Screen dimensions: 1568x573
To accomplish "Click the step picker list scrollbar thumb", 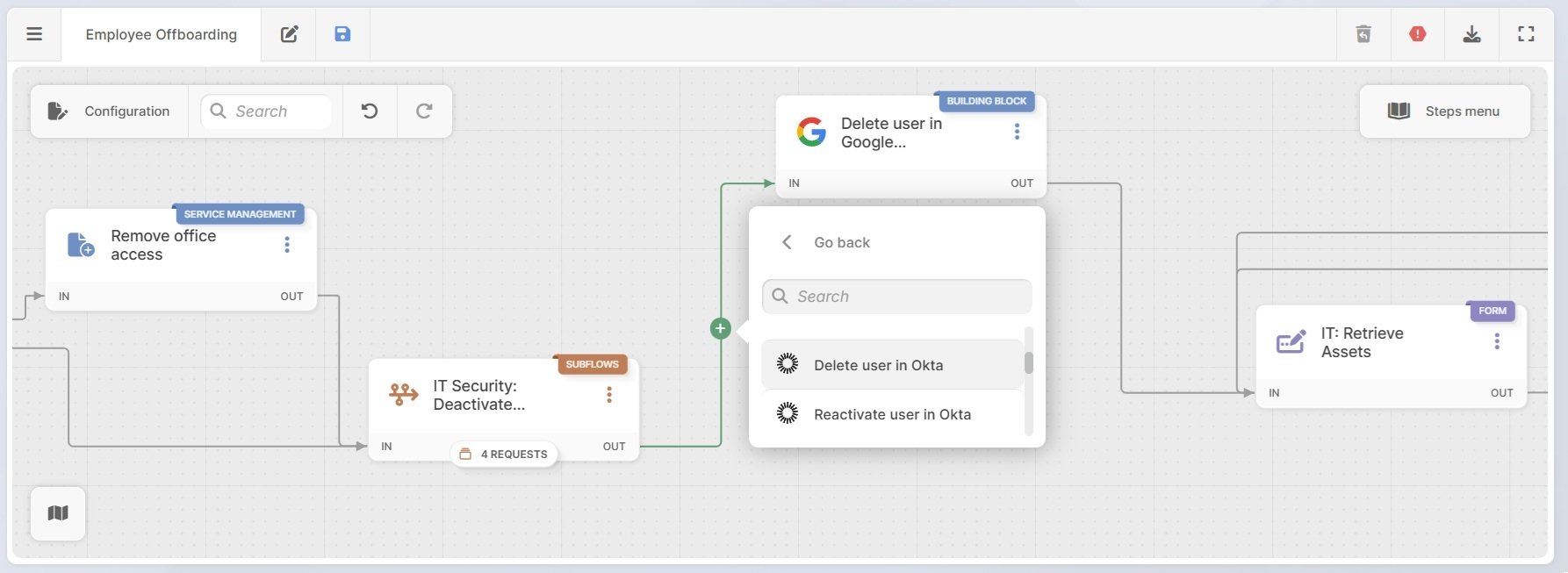I will pos(1029,362).
